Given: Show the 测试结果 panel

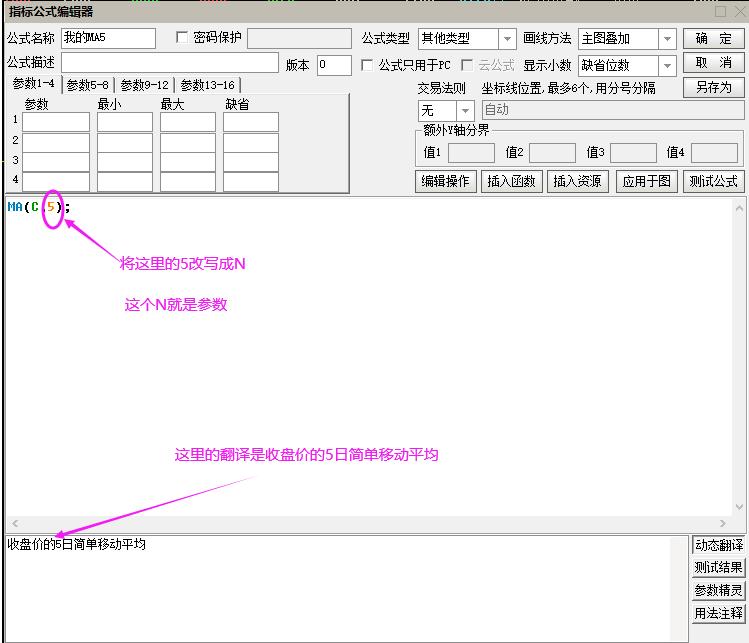Looking at the screenshot, I should click(x=718, y=568).
